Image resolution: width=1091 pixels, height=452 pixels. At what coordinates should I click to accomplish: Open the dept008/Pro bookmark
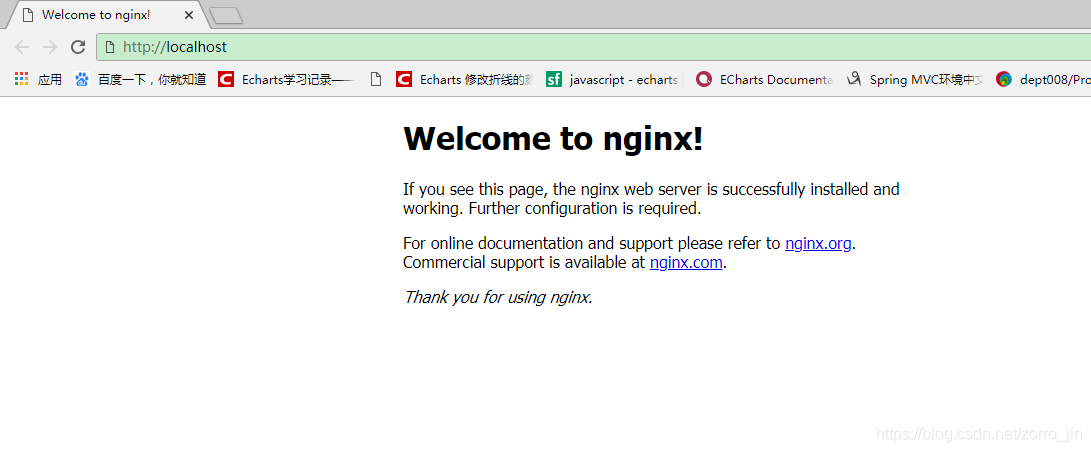1043,79
